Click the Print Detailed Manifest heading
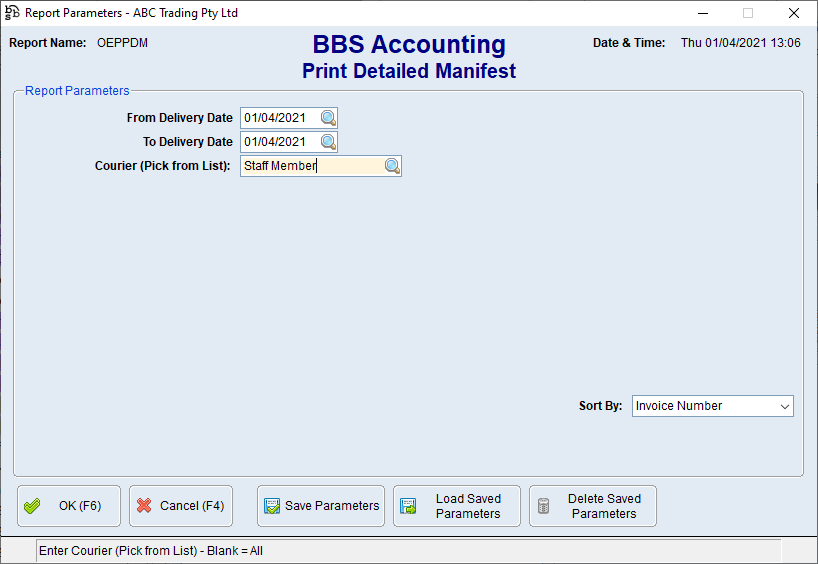 coord(409,71)
